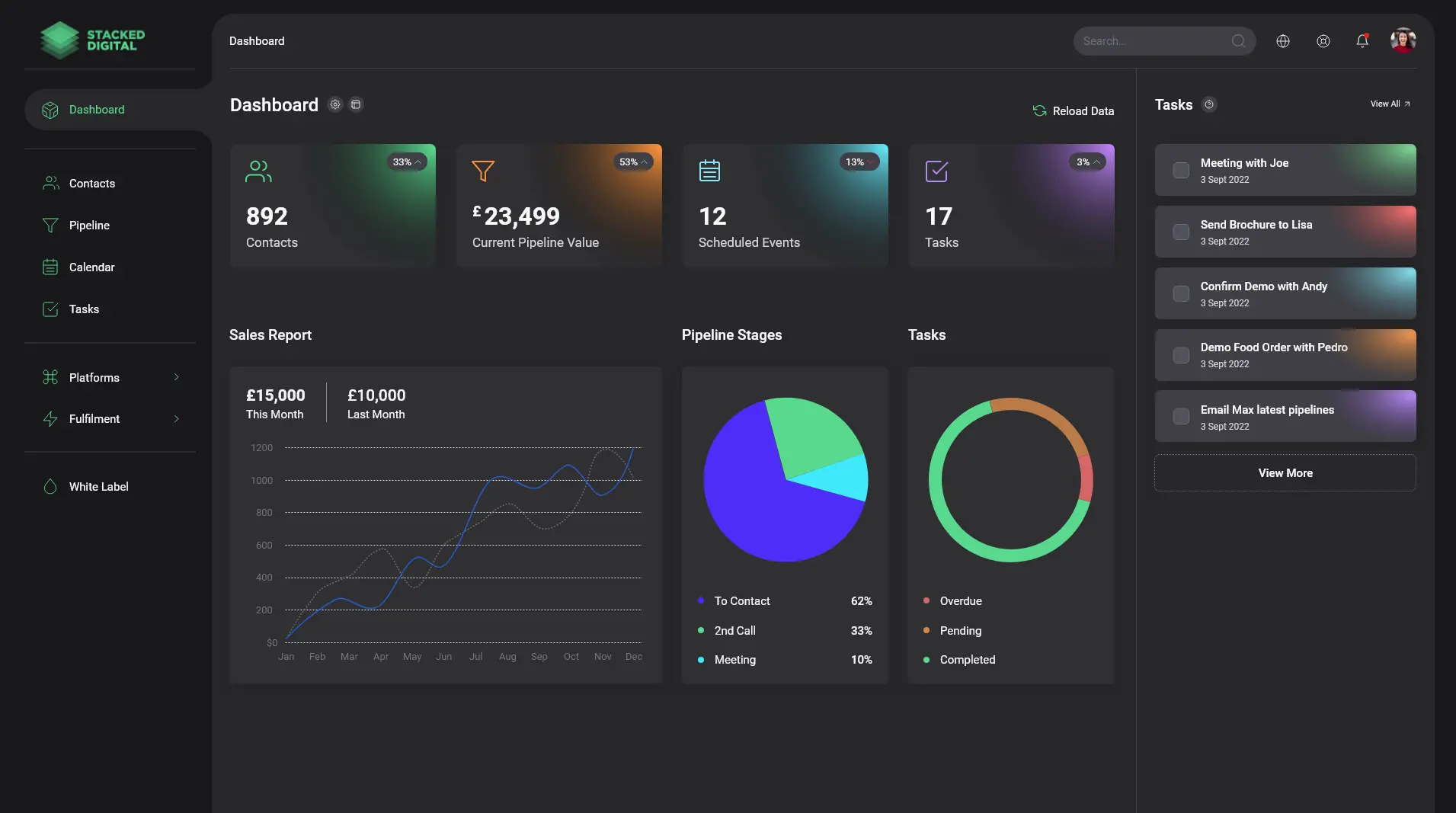Open the notifications bell
The image size is (1456, 813).
click(x=1362, y=41)
